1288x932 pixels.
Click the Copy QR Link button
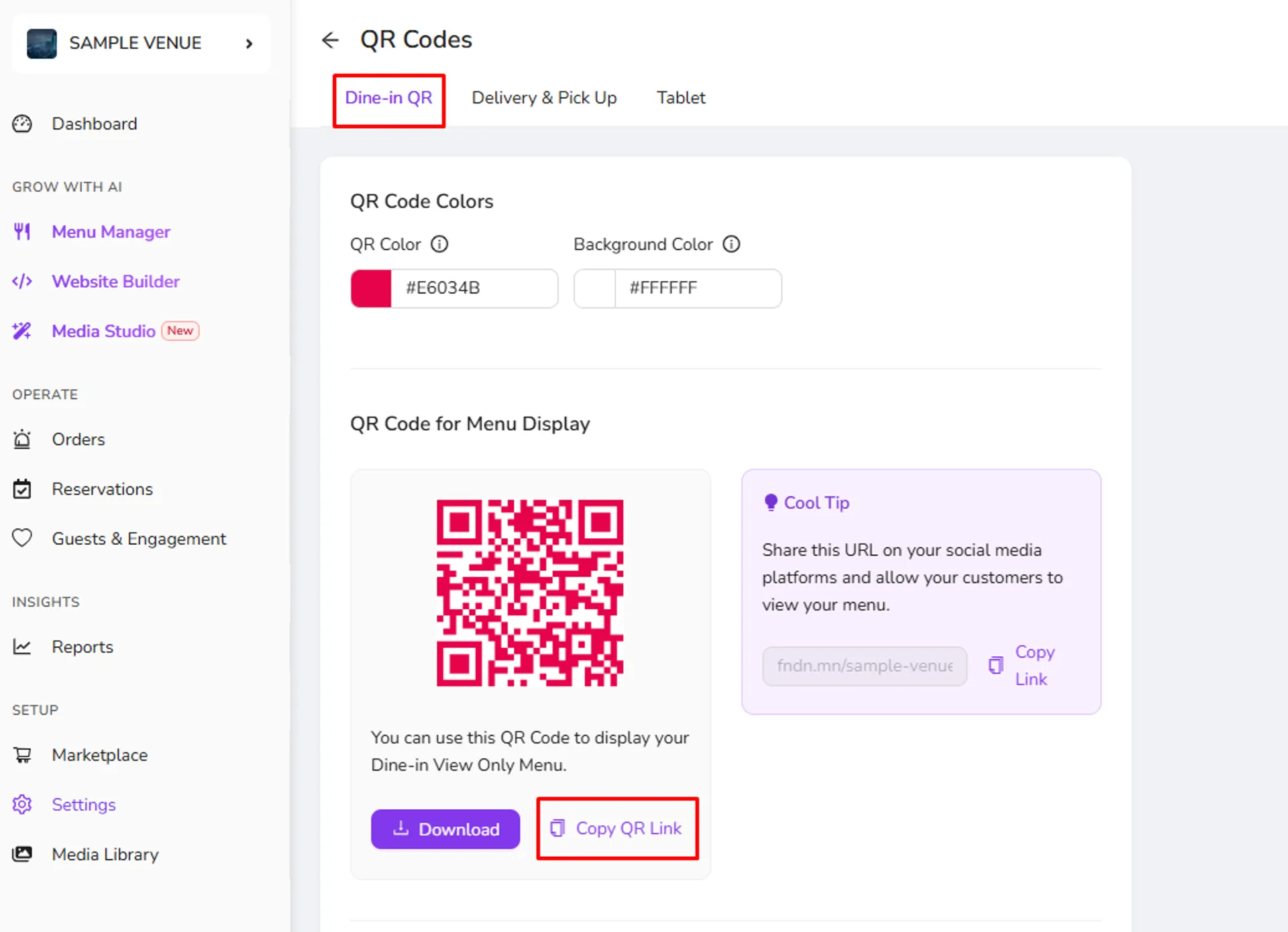(x=616, y=829)
